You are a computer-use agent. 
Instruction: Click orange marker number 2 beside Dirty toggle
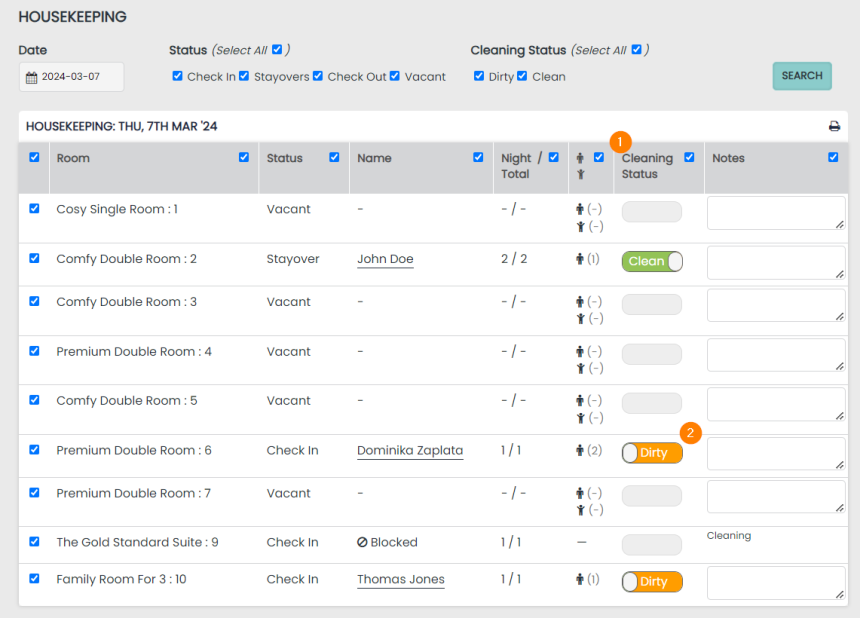point(690,433)
